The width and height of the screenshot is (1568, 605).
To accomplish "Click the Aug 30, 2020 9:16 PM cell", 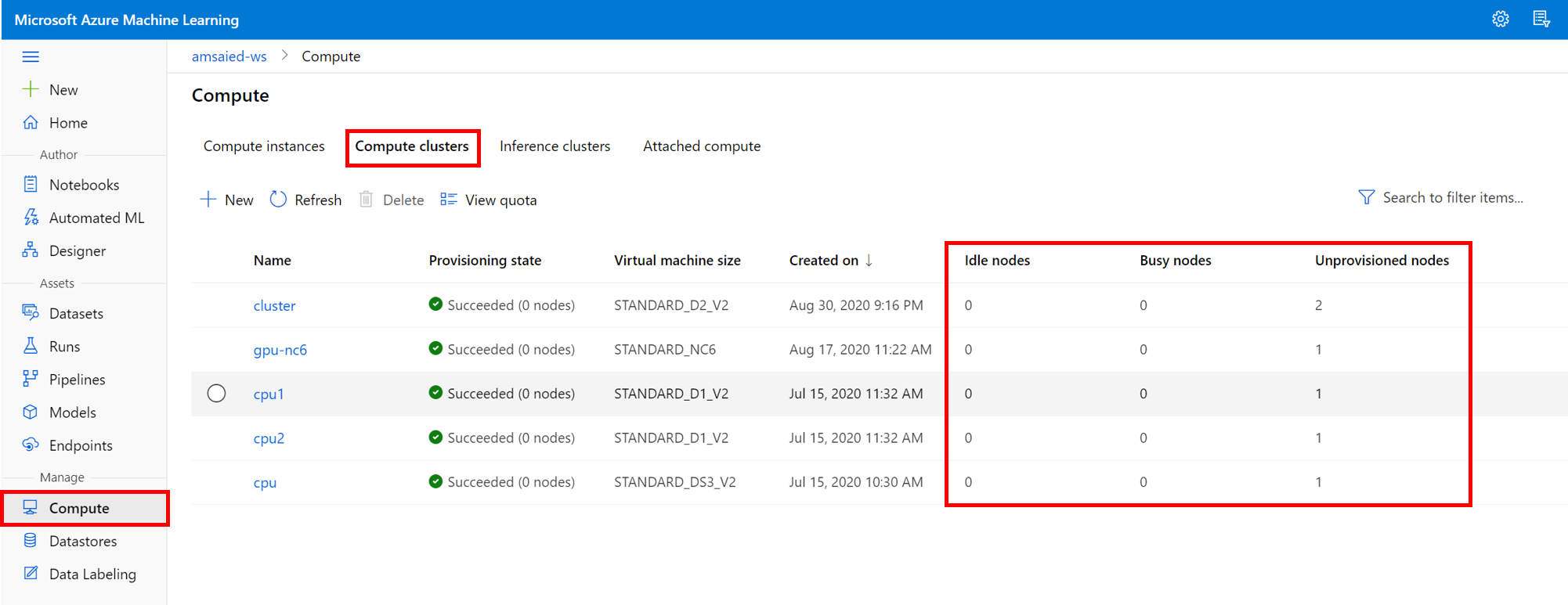I will coord(856,304).
